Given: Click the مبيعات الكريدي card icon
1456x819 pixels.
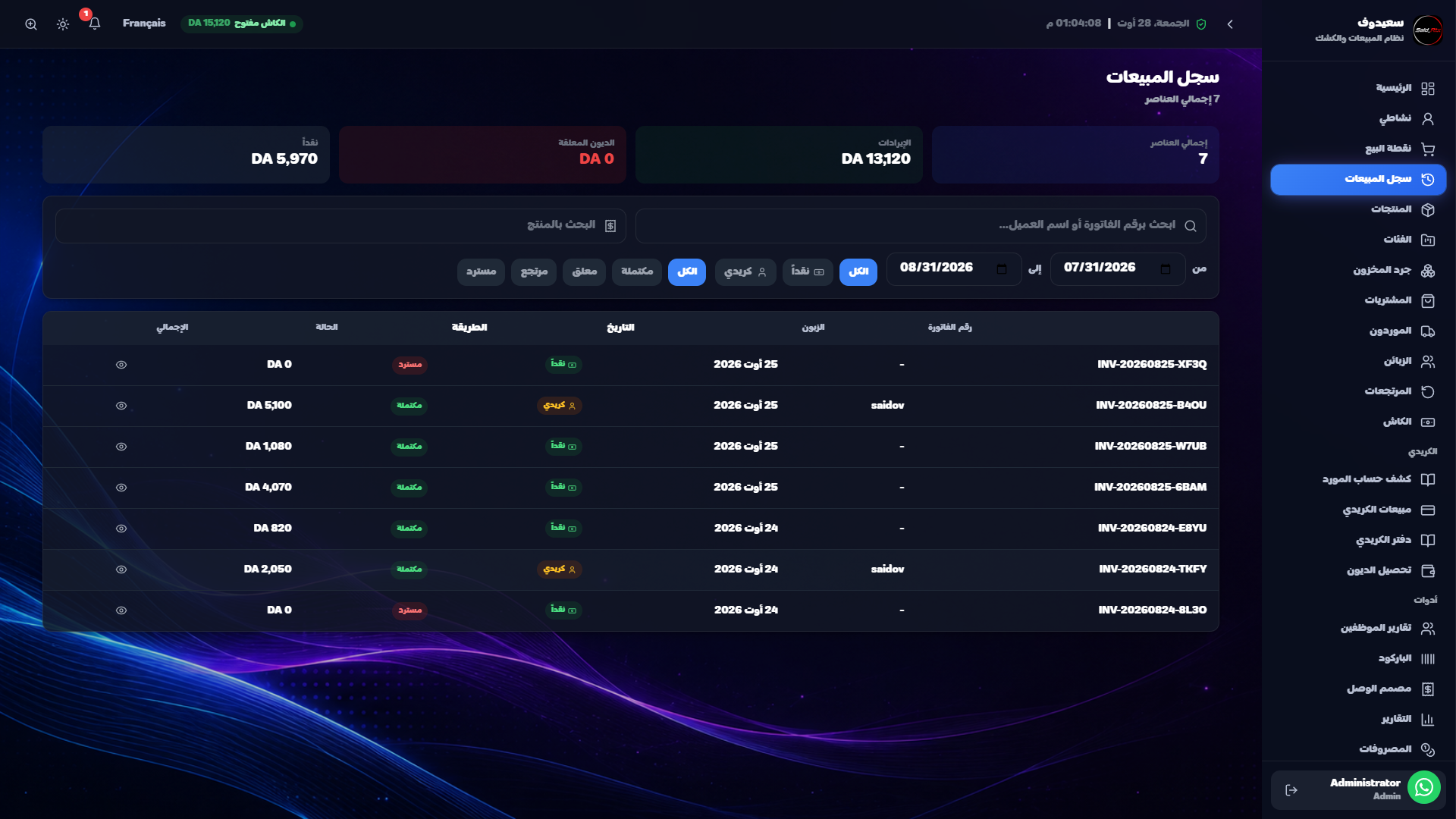Looking at the screenshot, I should pos(1428,510).
